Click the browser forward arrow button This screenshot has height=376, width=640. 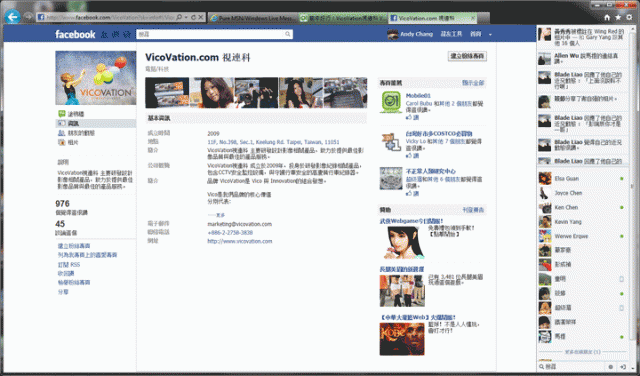coord(28,17)
